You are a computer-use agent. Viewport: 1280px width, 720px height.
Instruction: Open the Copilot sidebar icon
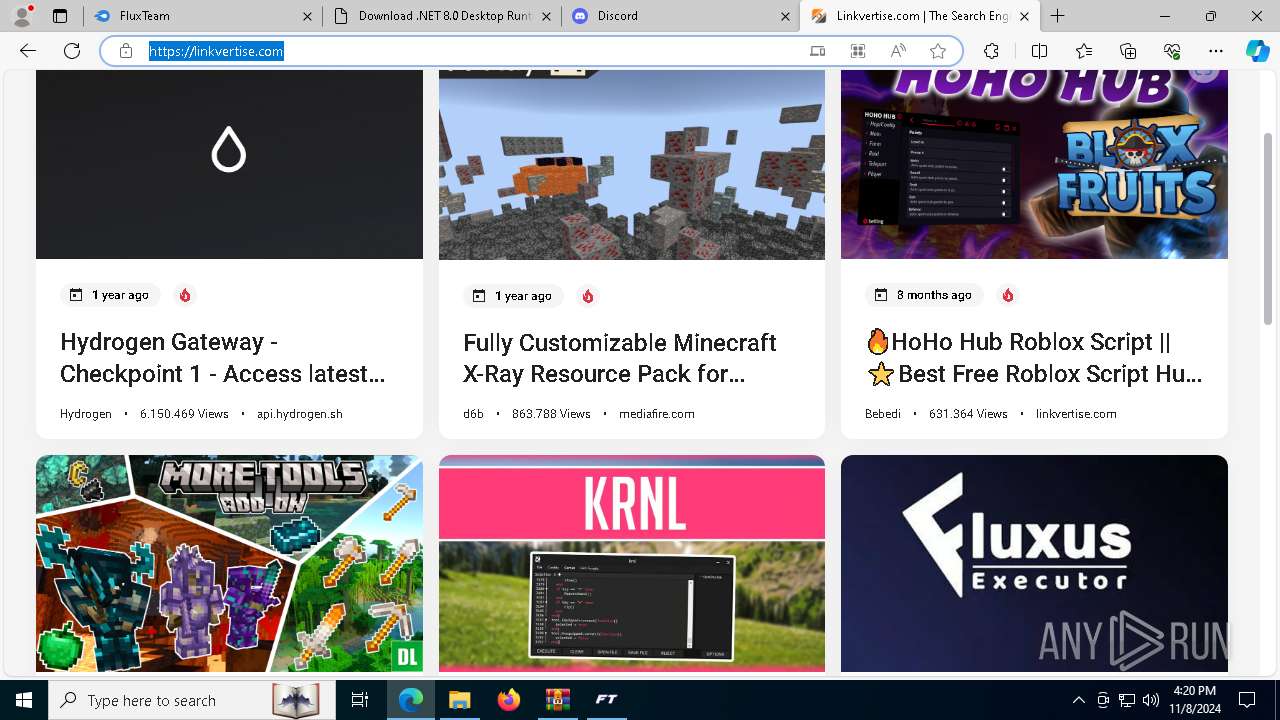1257,51
